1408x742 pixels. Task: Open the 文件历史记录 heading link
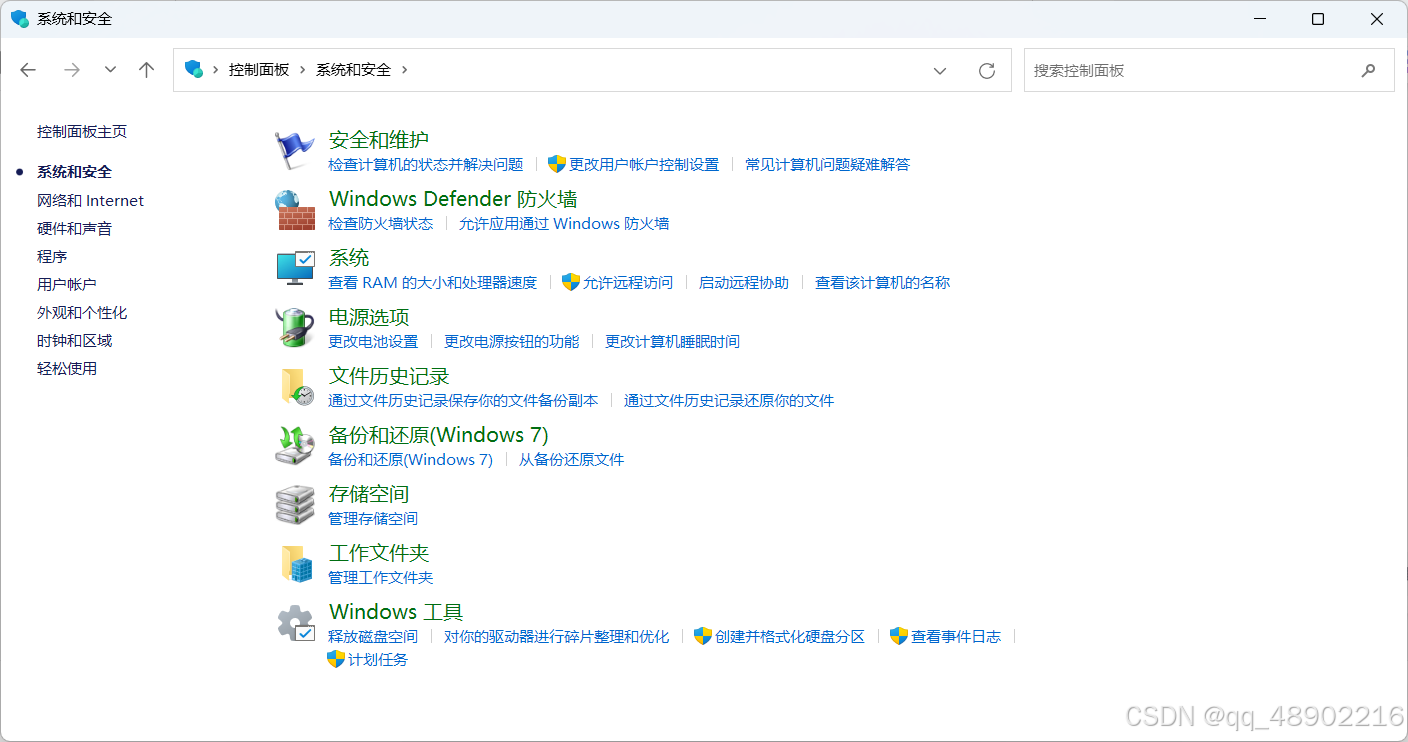pyautogui.click(x=389, y=376)
